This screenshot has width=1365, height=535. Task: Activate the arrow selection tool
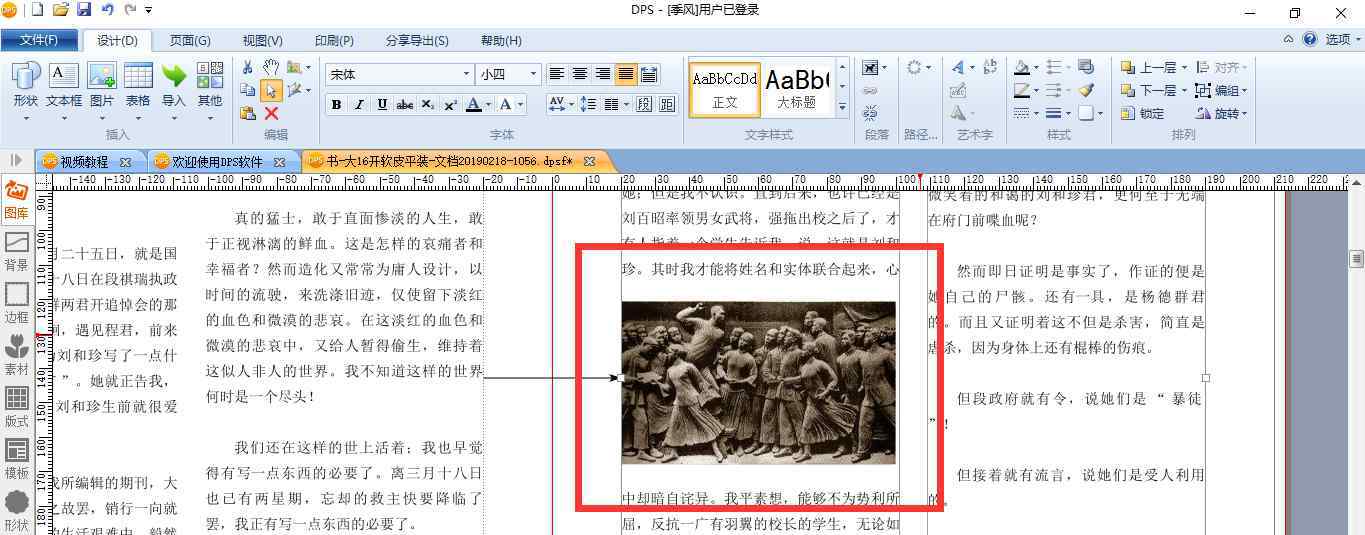click(270, 90)
